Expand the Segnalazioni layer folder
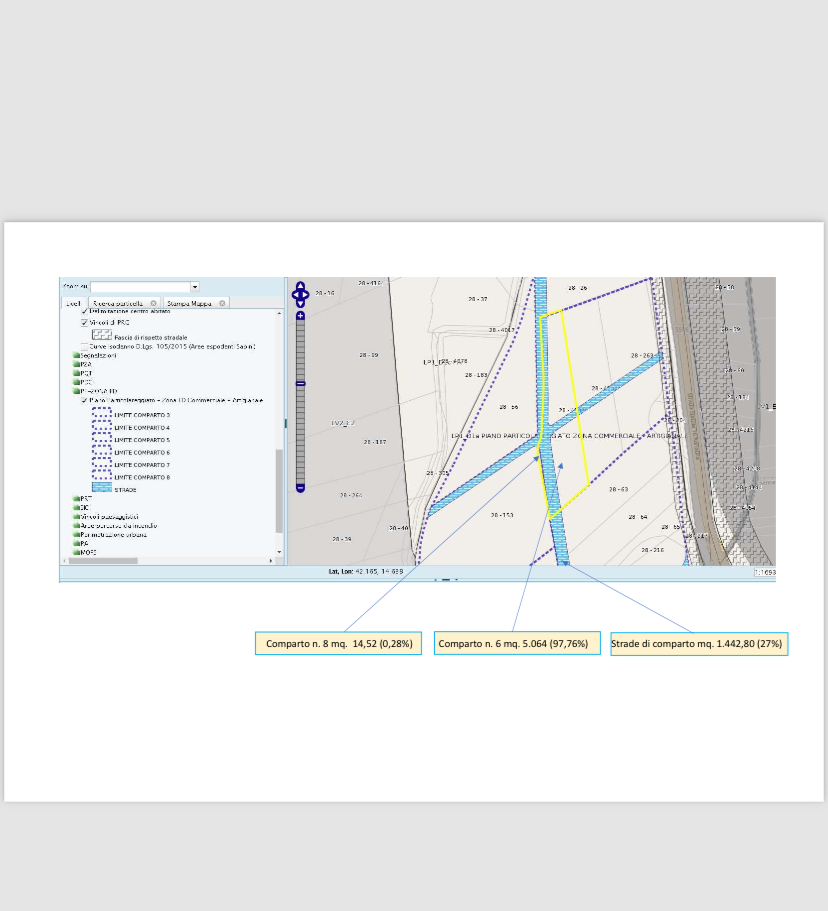Screen dimensions: 828x911 pos(76,355)
